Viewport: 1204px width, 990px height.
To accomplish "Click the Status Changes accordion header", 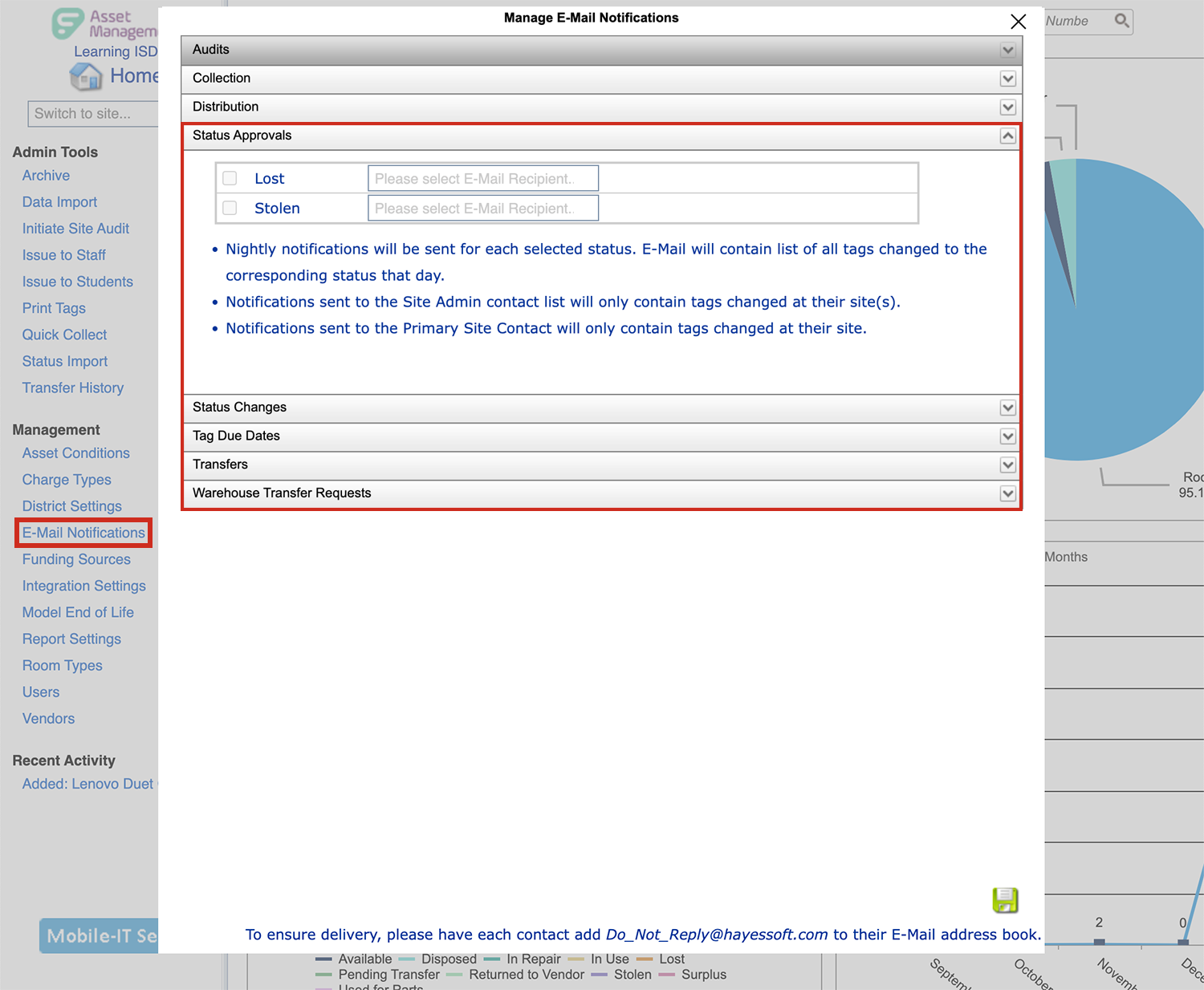I will (x=601, y=408).
